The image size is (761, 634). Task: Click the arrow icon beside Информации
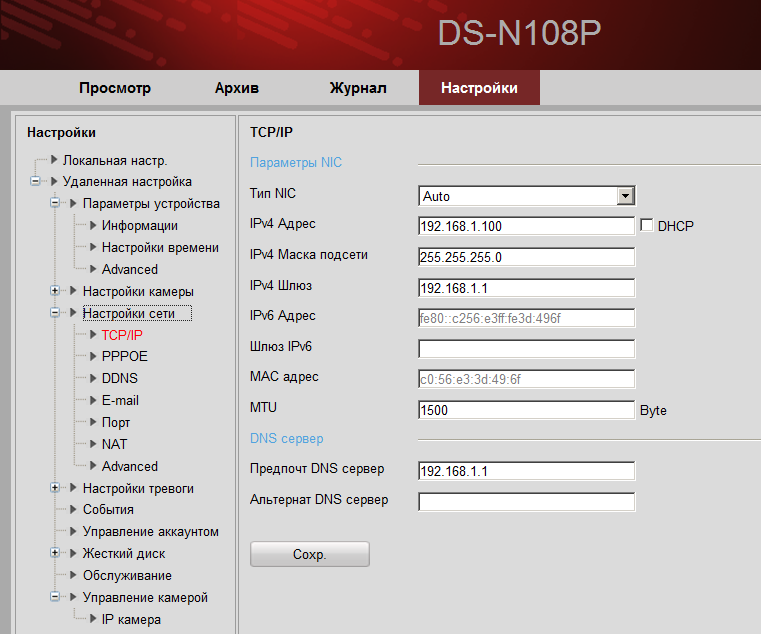93,225
